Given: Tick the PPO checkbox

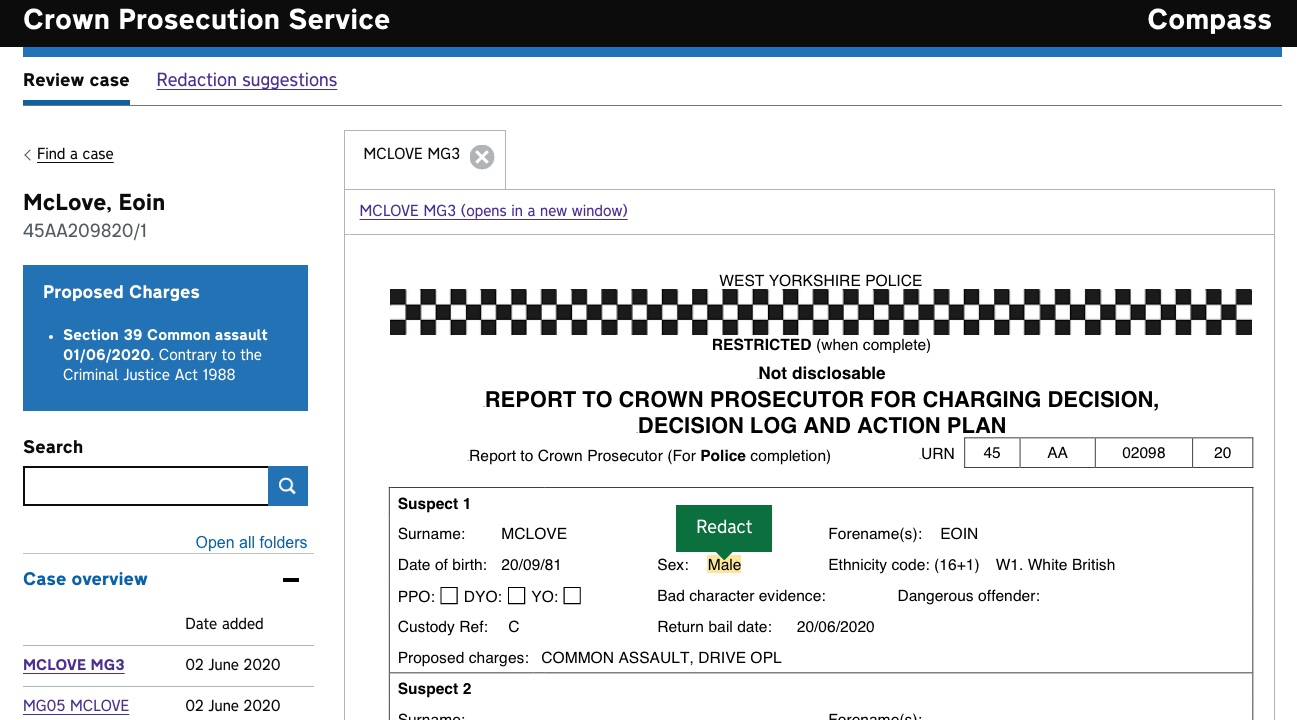Looking at the screenshot, I should (x=449, y=596).
